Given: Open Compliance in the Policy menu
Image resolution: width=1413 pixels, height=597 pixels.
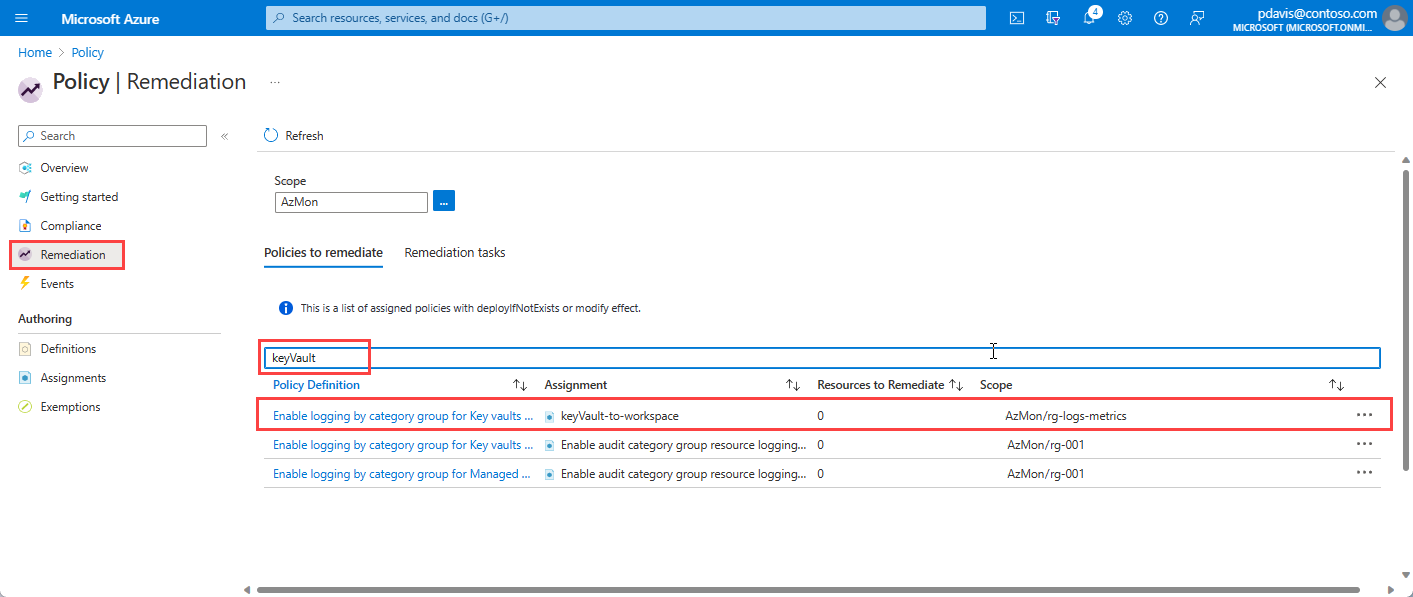Looking at the screenshot, I should tap(71, 226).
